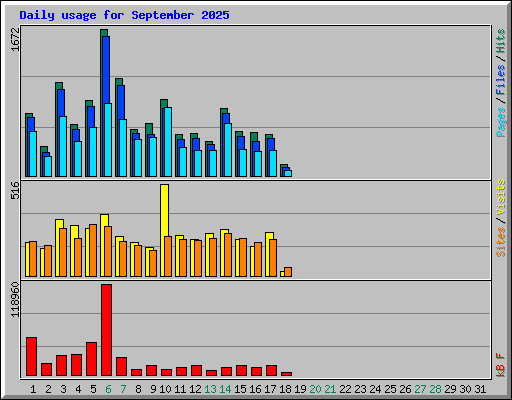This screenshot has height=400, width=512.
Task: Click the day label 18 on x-axis
Action: [285, 389]
